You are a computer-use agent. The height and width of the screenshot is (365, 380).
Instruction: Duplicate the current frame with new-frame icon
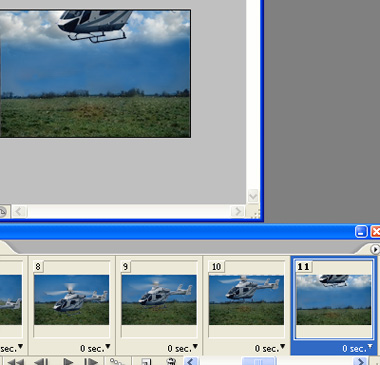pos(146,362)
